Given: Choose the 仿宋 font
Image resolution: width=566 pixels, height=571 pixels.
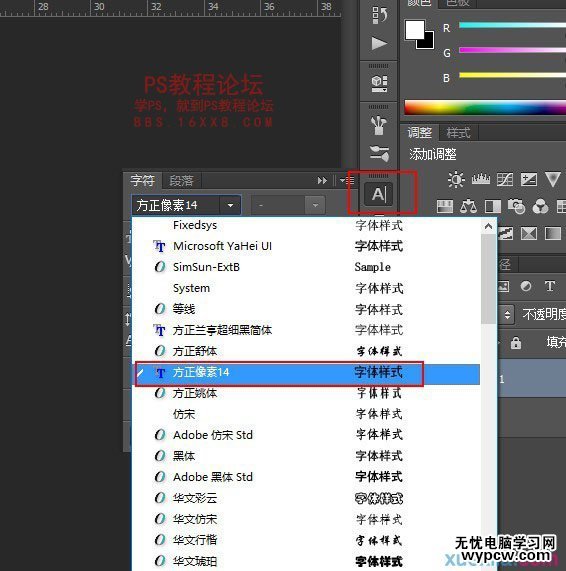Looking at the screenshot, I should coord(306,414).
